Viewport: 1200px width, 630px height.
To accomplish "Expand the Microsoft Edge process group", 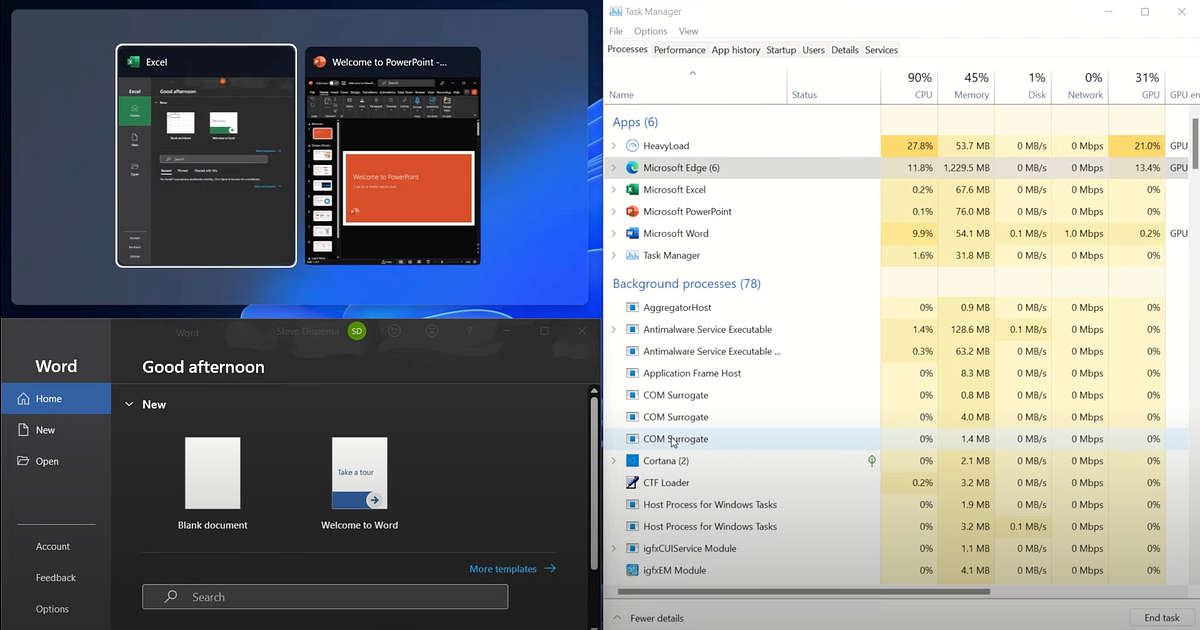I will click(614, 167).
